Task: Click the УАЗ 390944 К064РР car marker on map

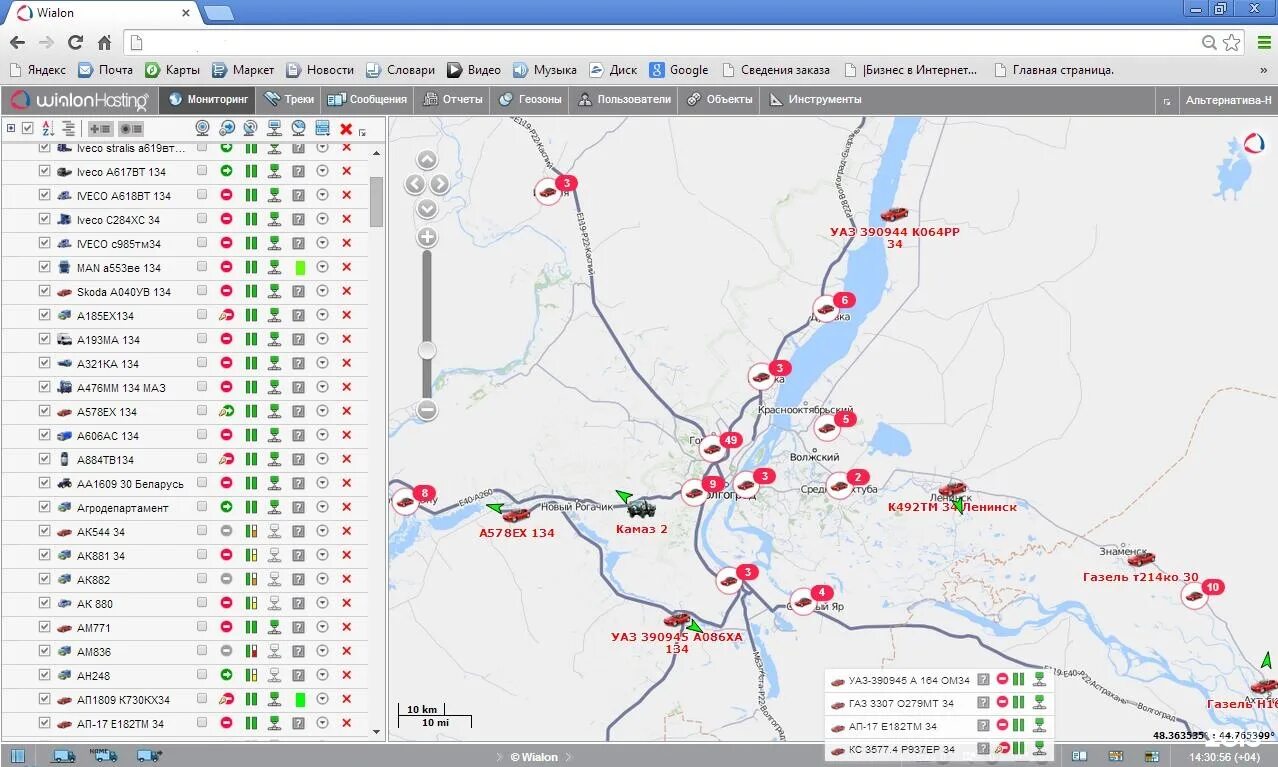Action: coord(894,214)
